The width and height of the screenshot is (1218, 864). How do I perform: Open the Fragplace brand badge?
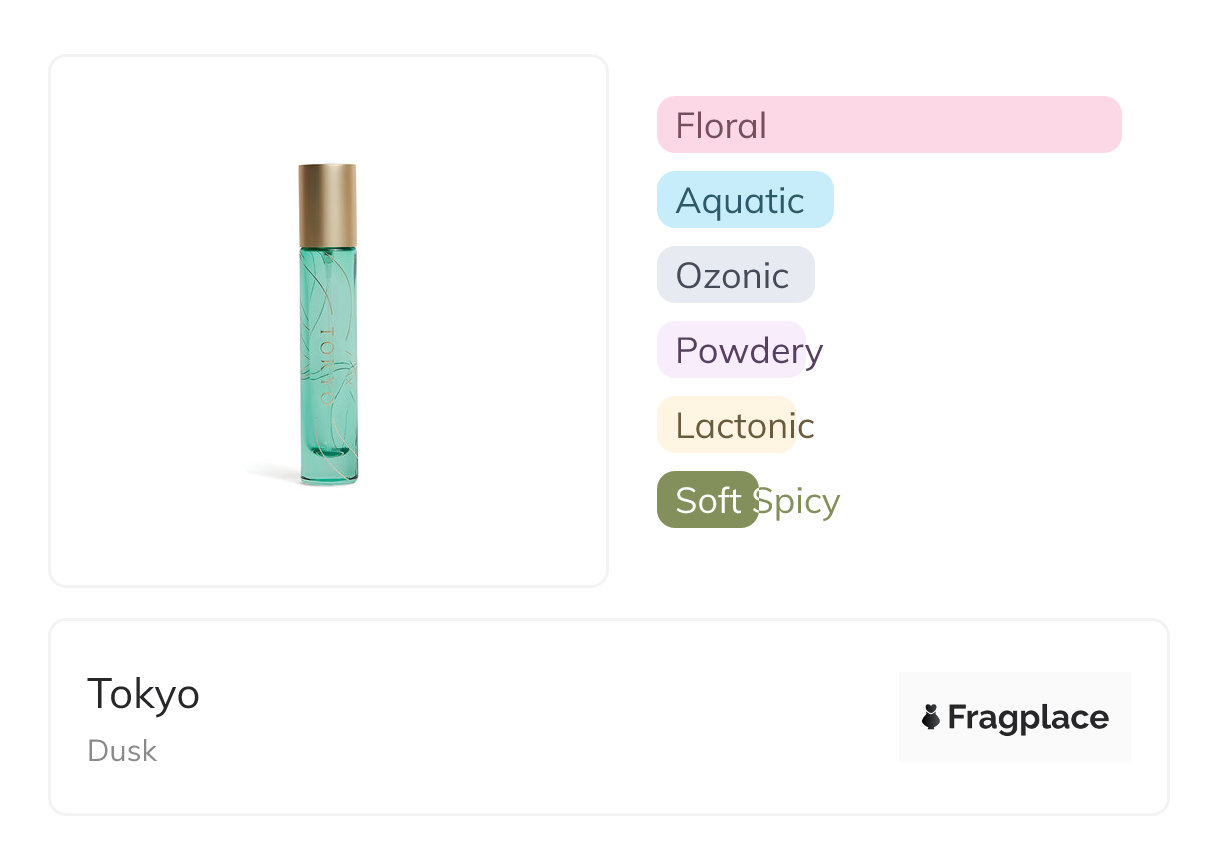point(1014,717)
